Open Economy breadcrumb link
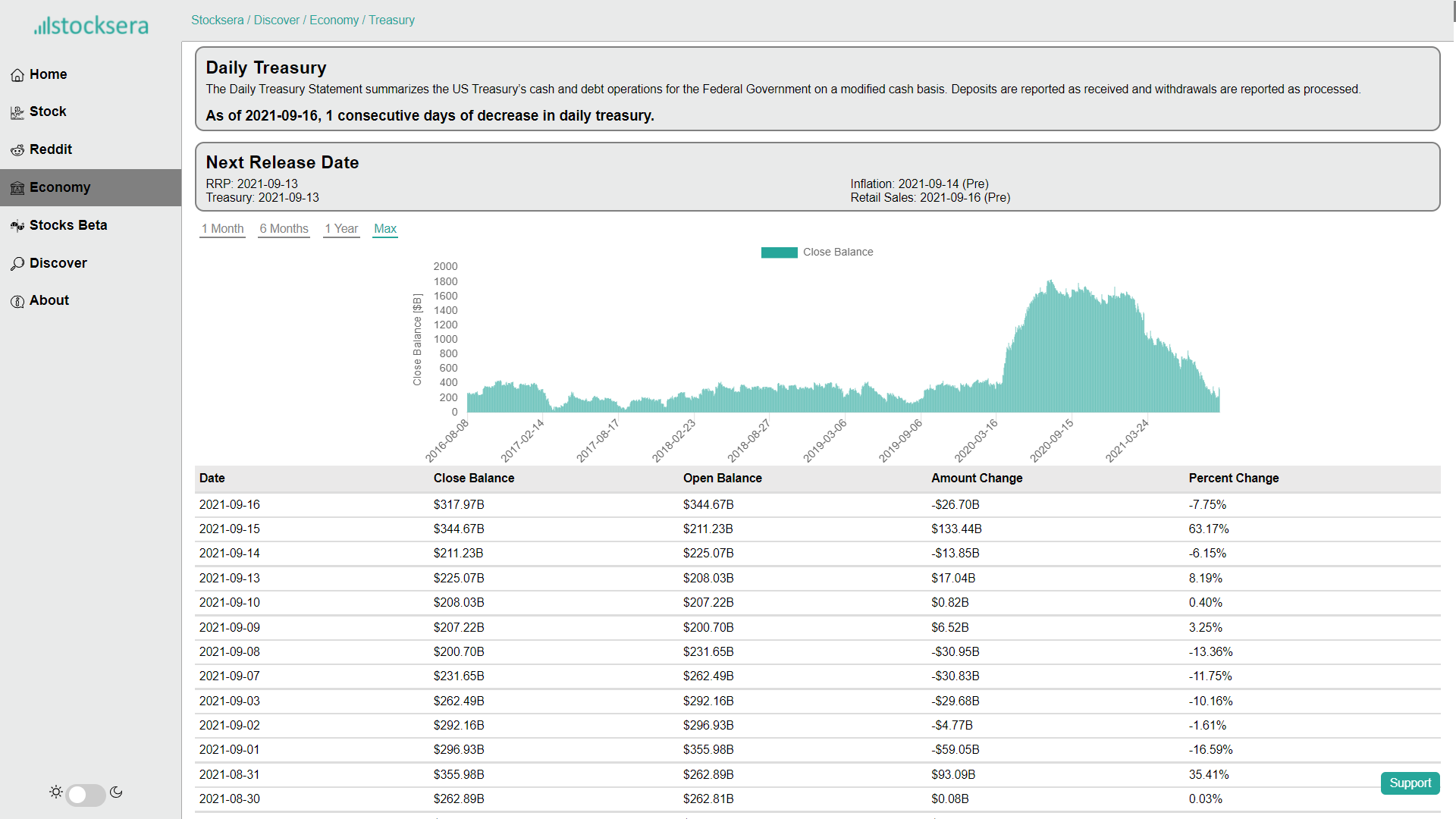Image resolution: width=1456 pixels, height=819 pixels. pos(334,20)
